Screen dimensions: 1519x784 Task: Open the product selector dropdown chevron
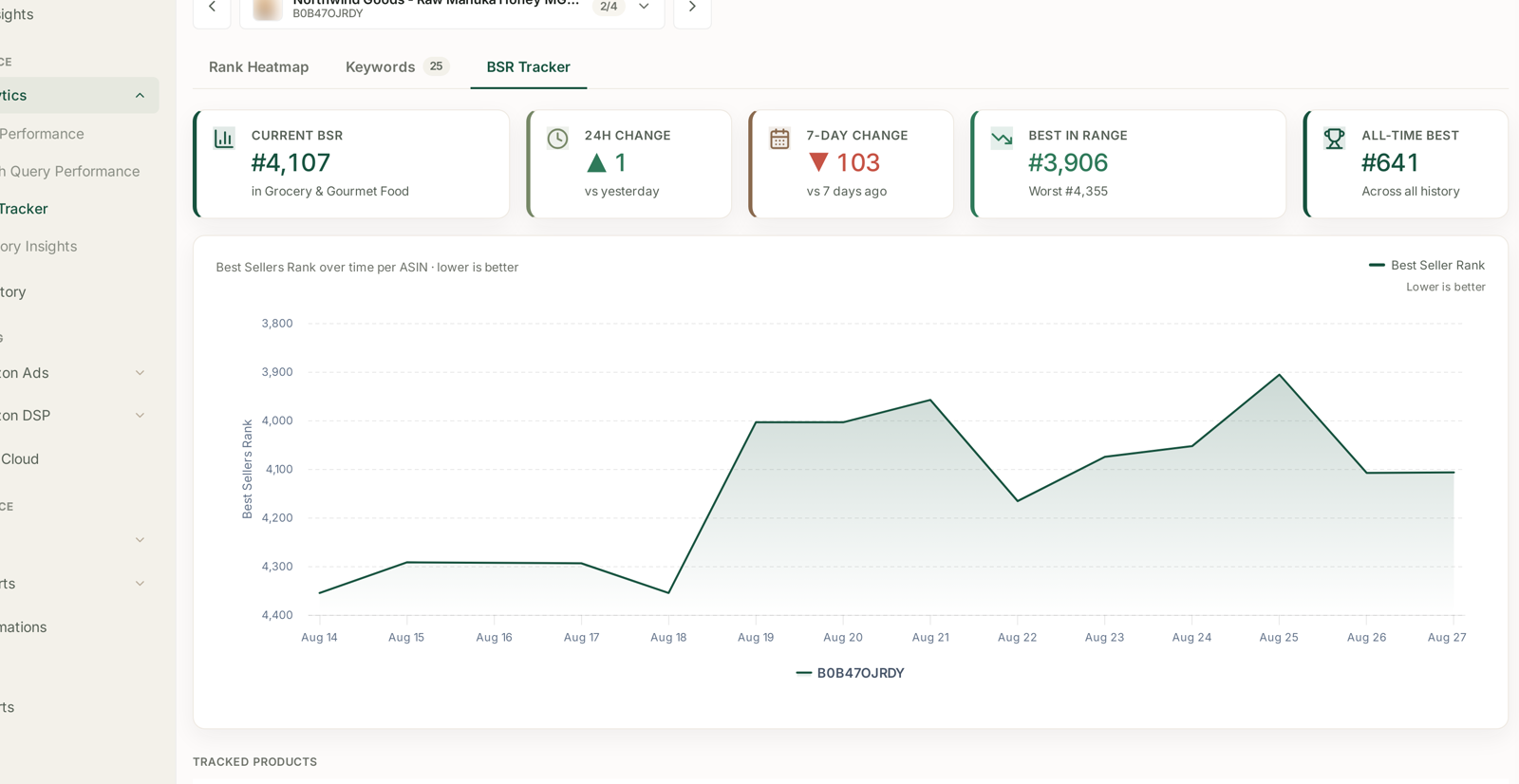point(644,7)
